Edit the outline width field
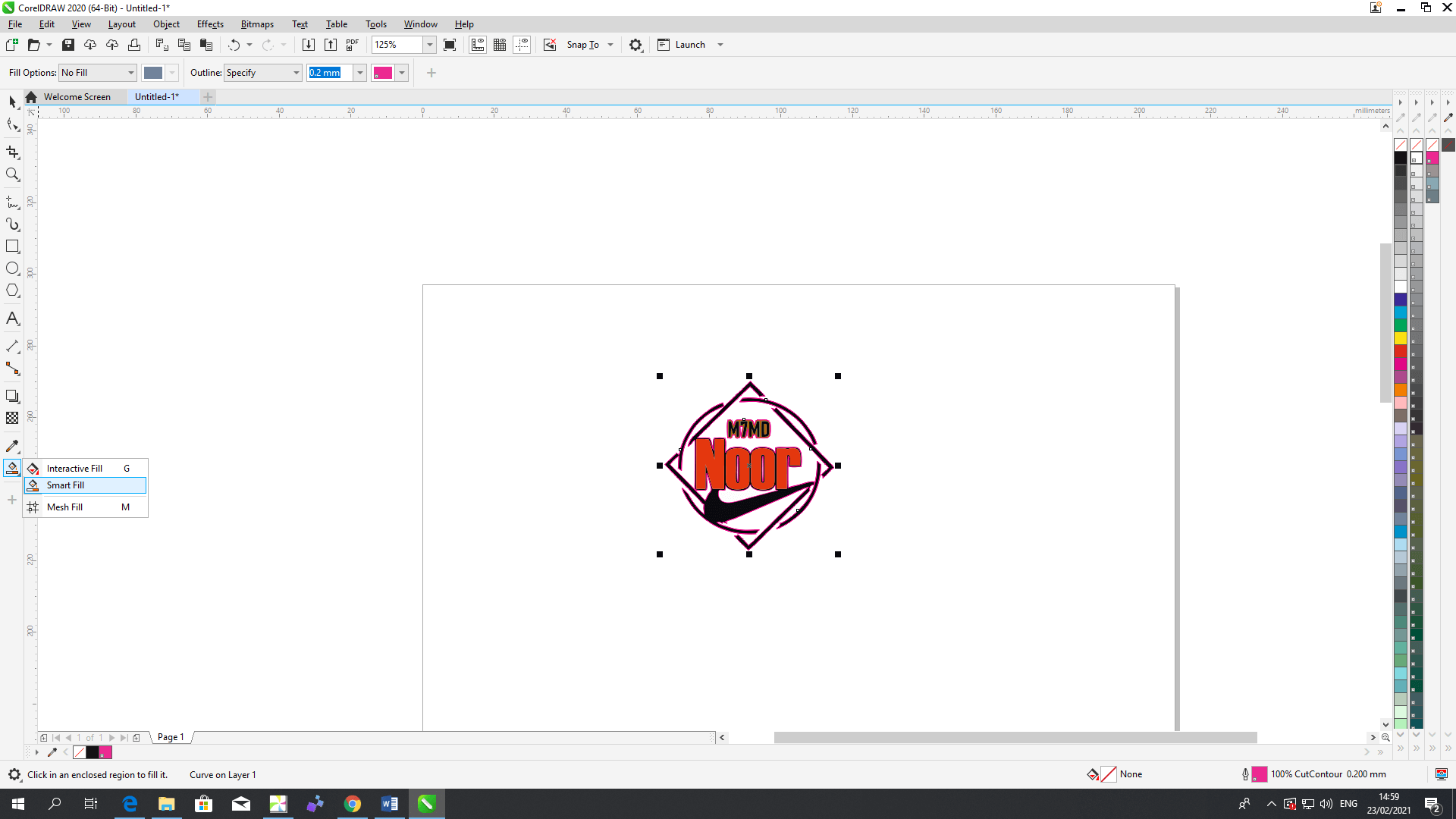 point(329,73)
